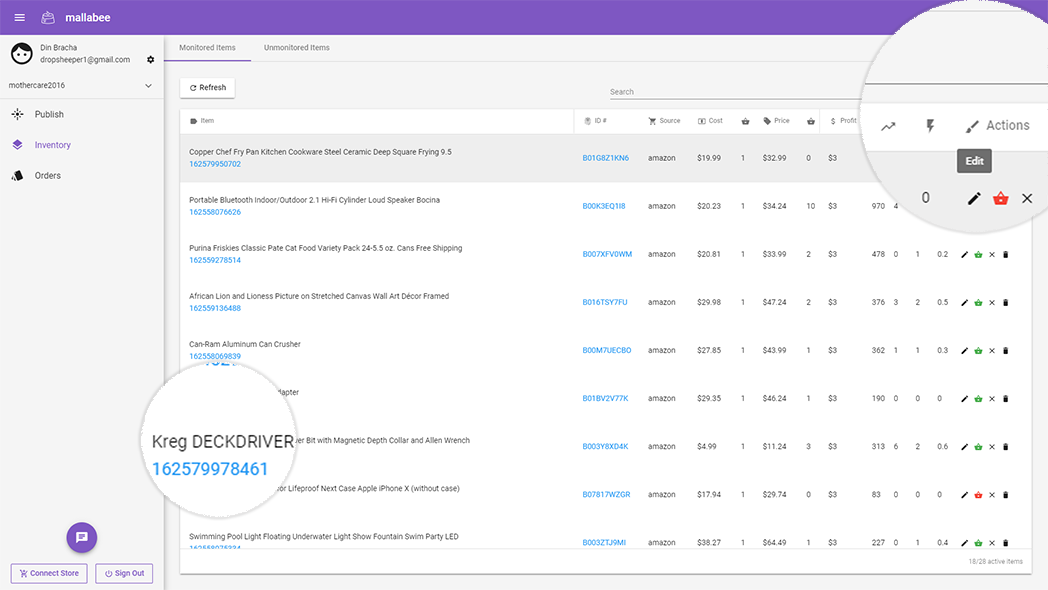The width and height of the screenshot is (1048, 590).
Task: Click the Connect Store button
Action: click(x=49, y=573)
